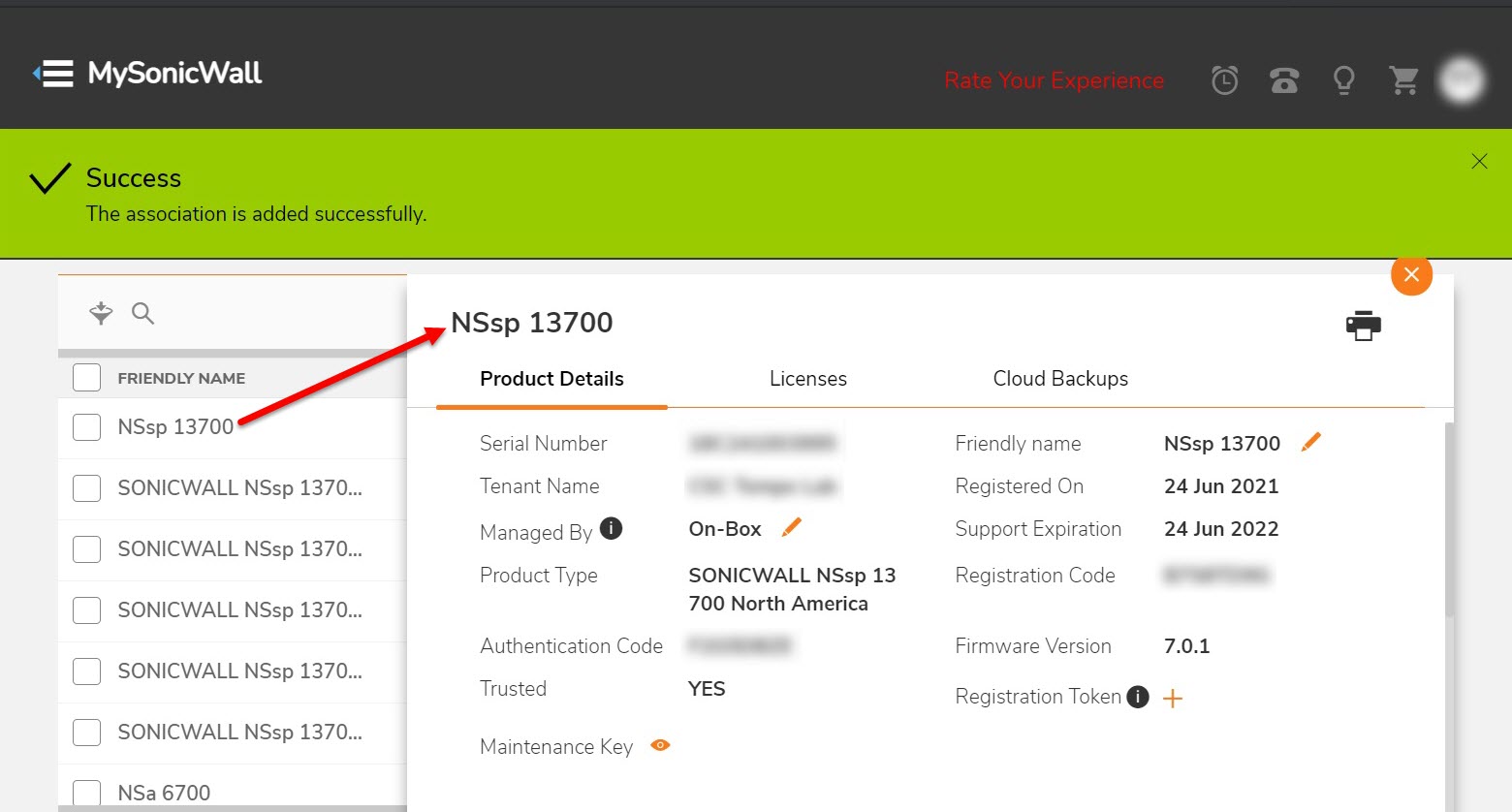Click the telephone support icon
Screen dimensions: 1512x812
1284,79
